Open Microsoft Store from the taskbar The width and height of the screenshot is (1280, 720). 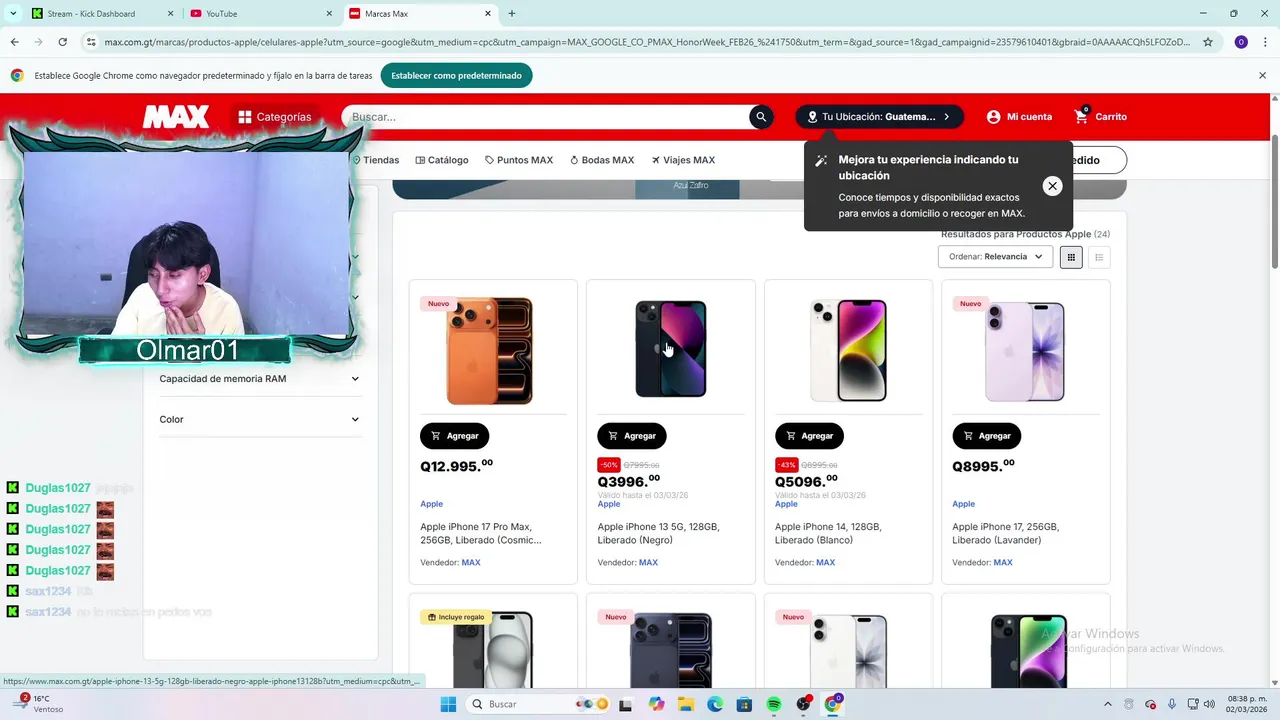pyautogui.click(x=744, y=704)
